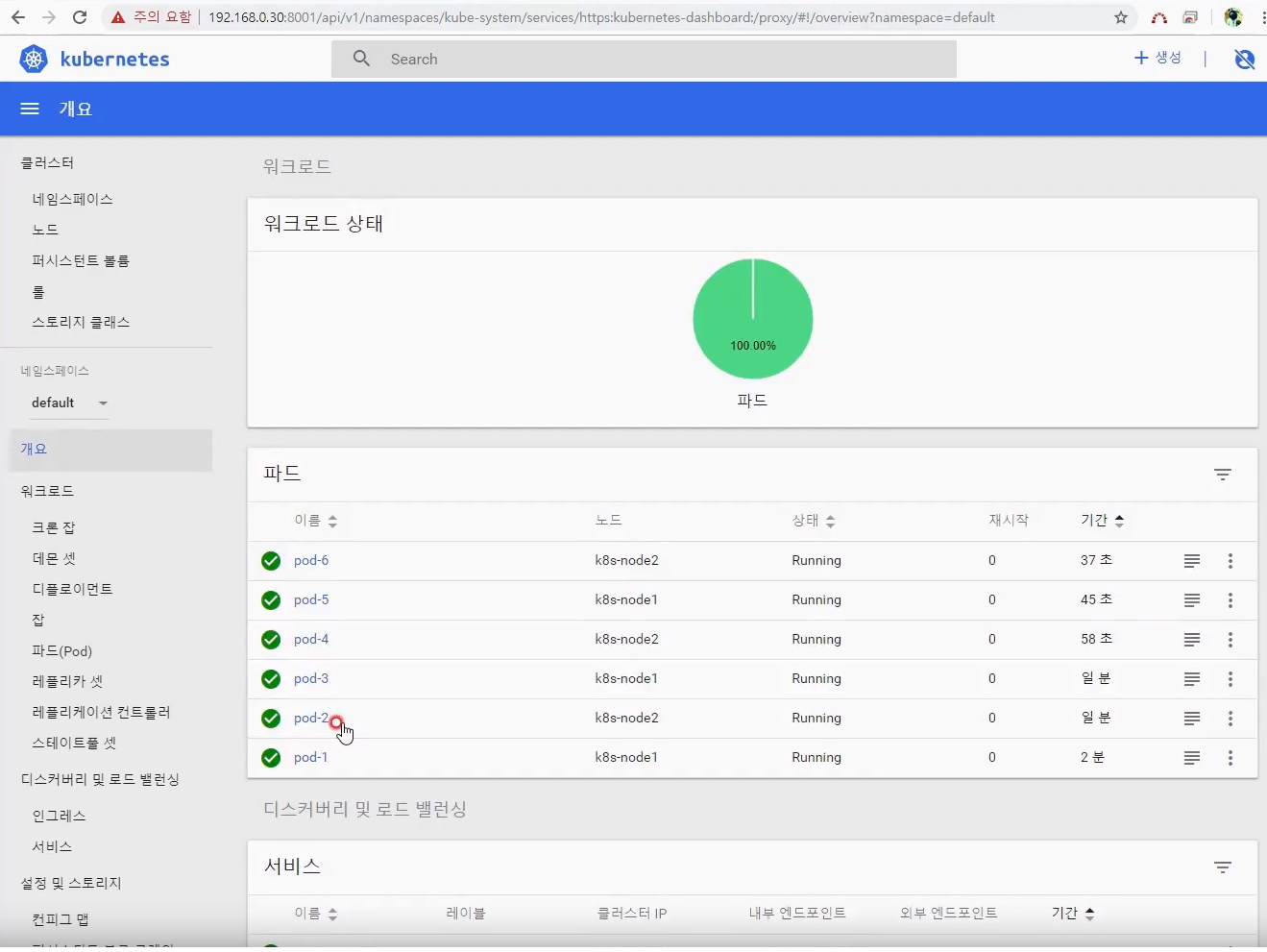
Task: Sort pods by name column
Action: point(316,521)
